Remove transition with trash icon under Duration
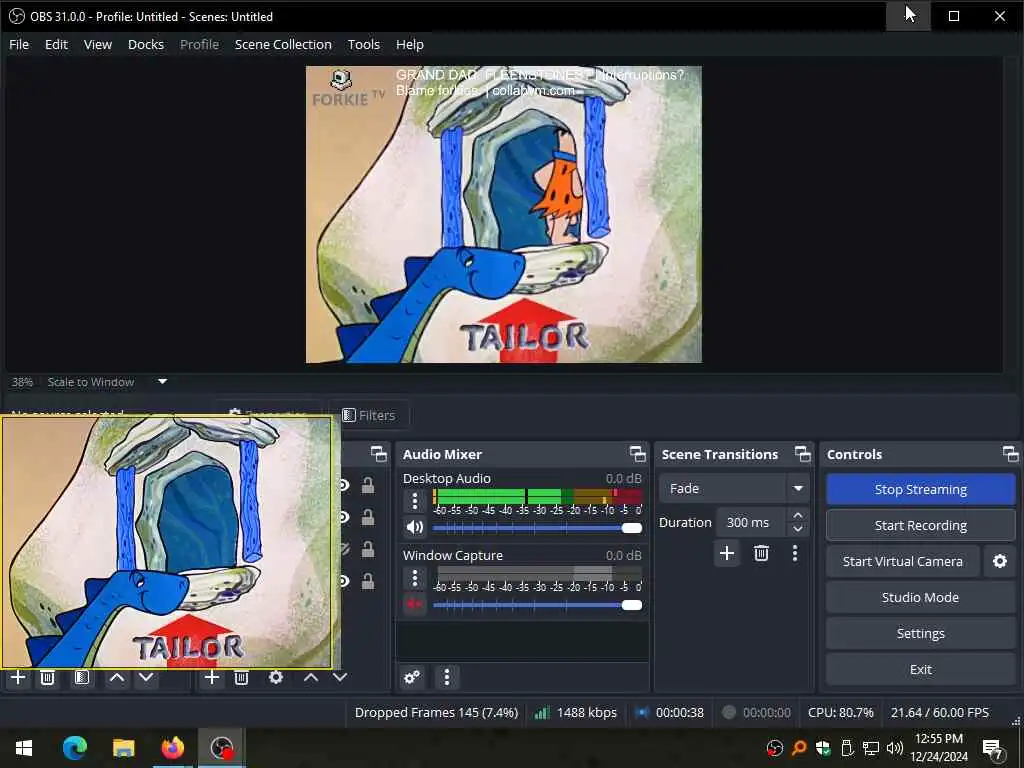 (x=761, y=553)
